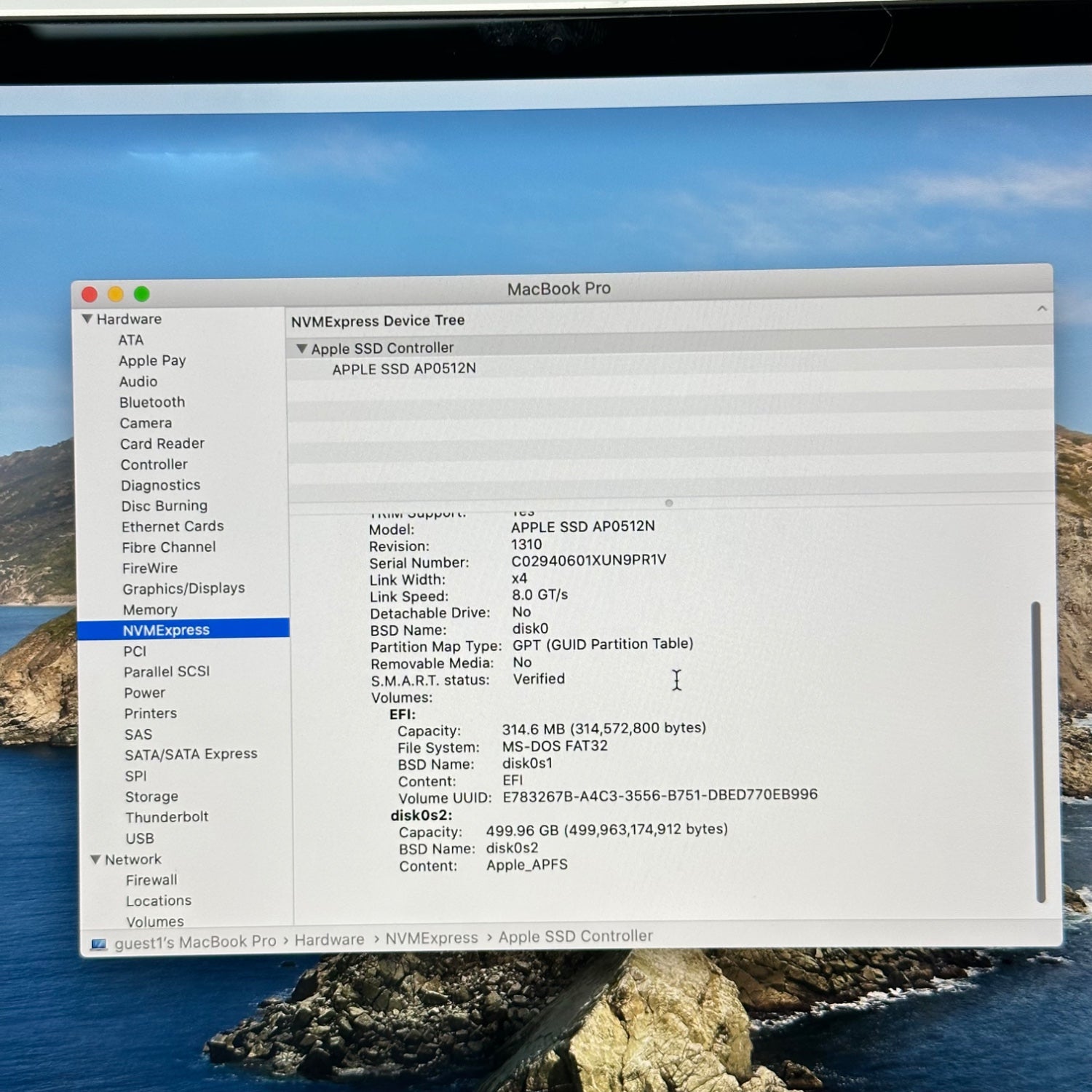Click Apple SSD Controller in the path bar
Viewport: 1092px width, 1092px height.
coord(576,936)
